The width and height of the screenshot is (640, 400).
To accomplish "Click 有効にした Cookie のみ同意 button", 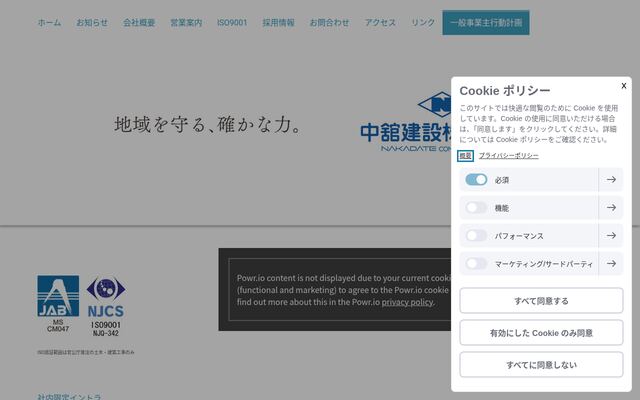I will (x=541, y=333).
